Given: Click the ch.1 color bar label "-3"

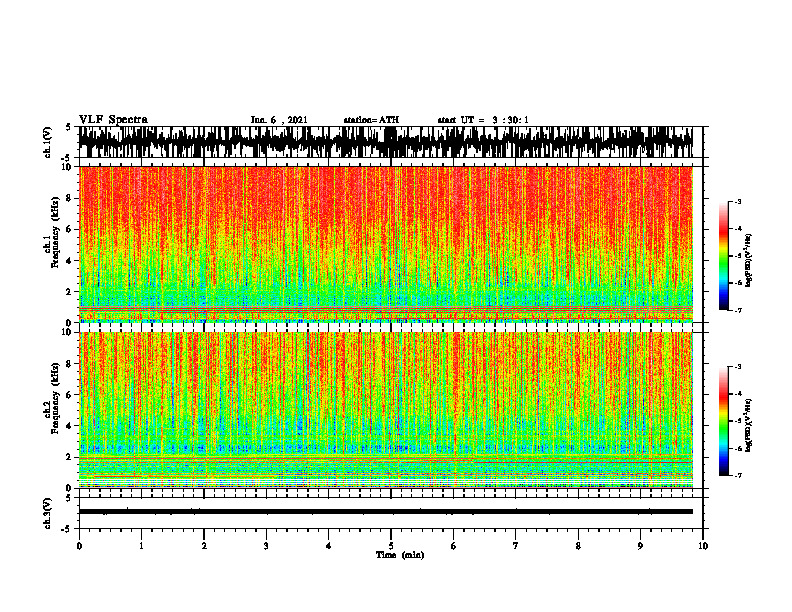Looking at the screenshot, I should (x=738, y=201).
